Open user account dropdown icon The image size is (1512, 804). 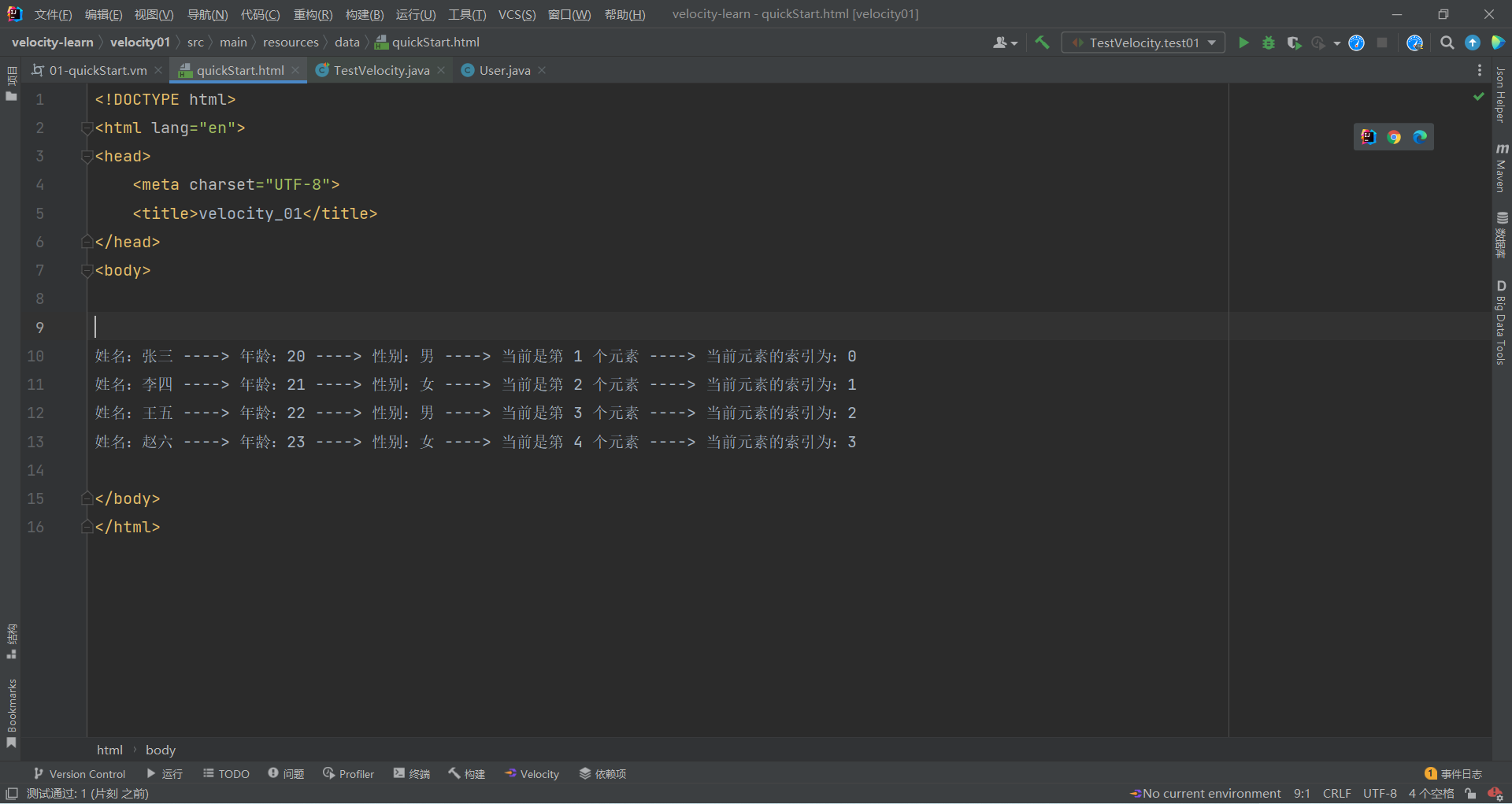(x=1005, y=43)
